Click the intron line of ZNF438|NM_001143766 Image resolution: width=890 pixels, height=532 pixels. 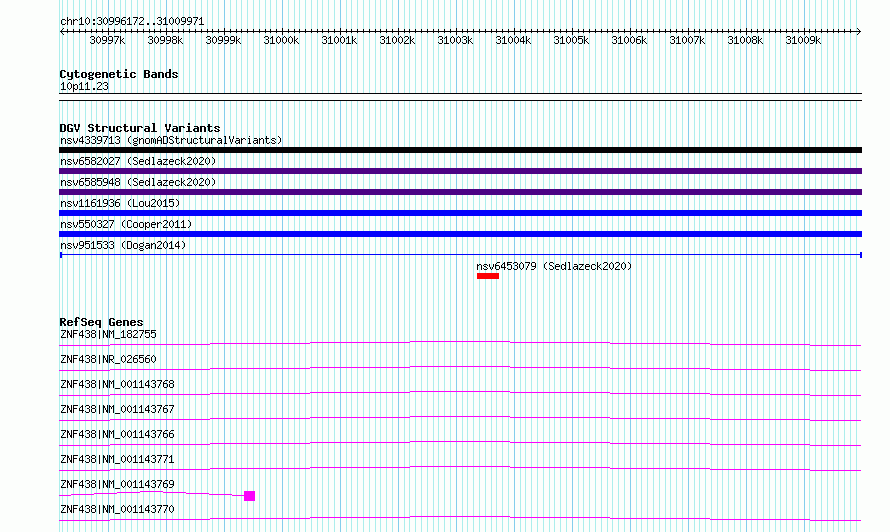[460, 443]
